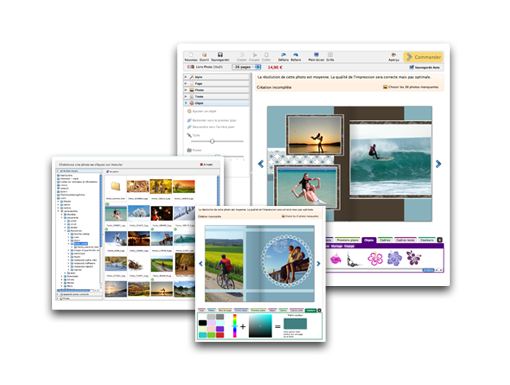
Task: Click the Nouveau (new document) toolbar icon
Action: tap(191, 55)
